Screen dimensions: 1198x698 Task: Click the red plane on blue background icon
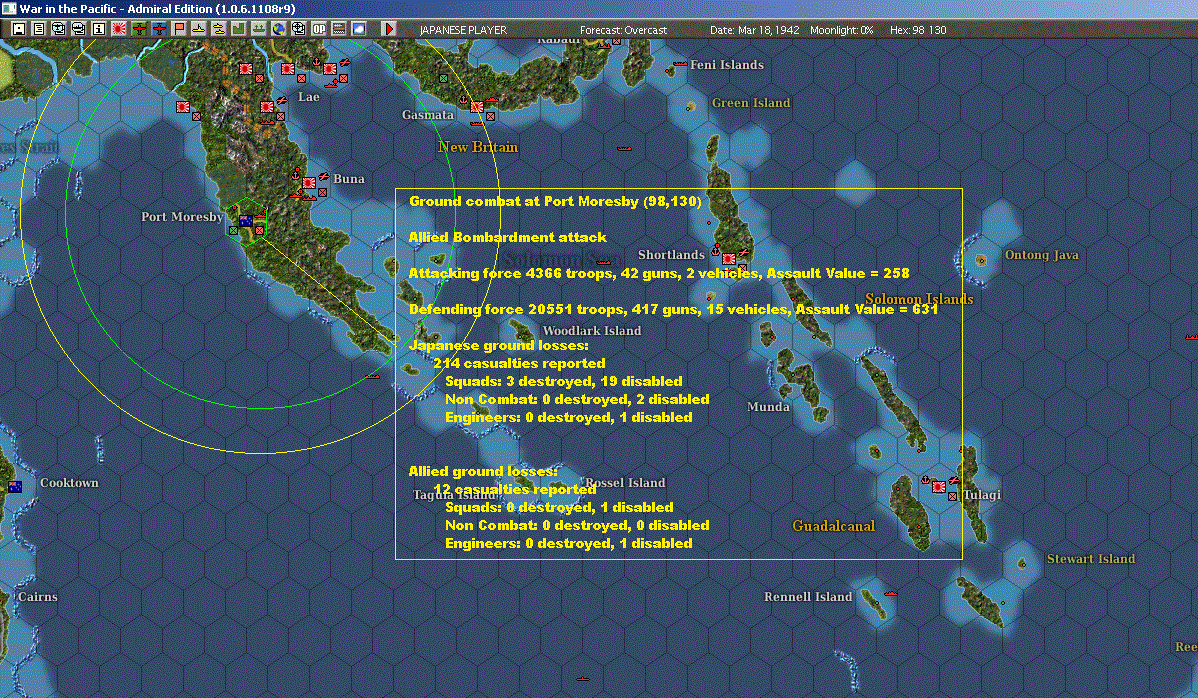point(159,29)
